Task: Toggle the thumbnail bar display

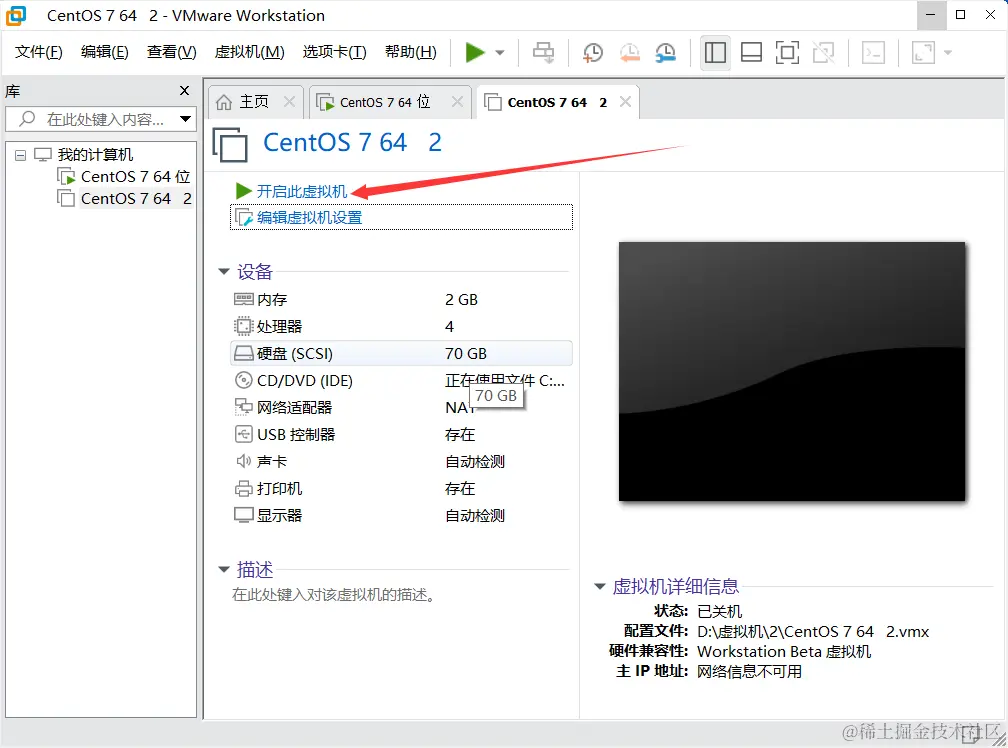Action: (x=751, y=52)
